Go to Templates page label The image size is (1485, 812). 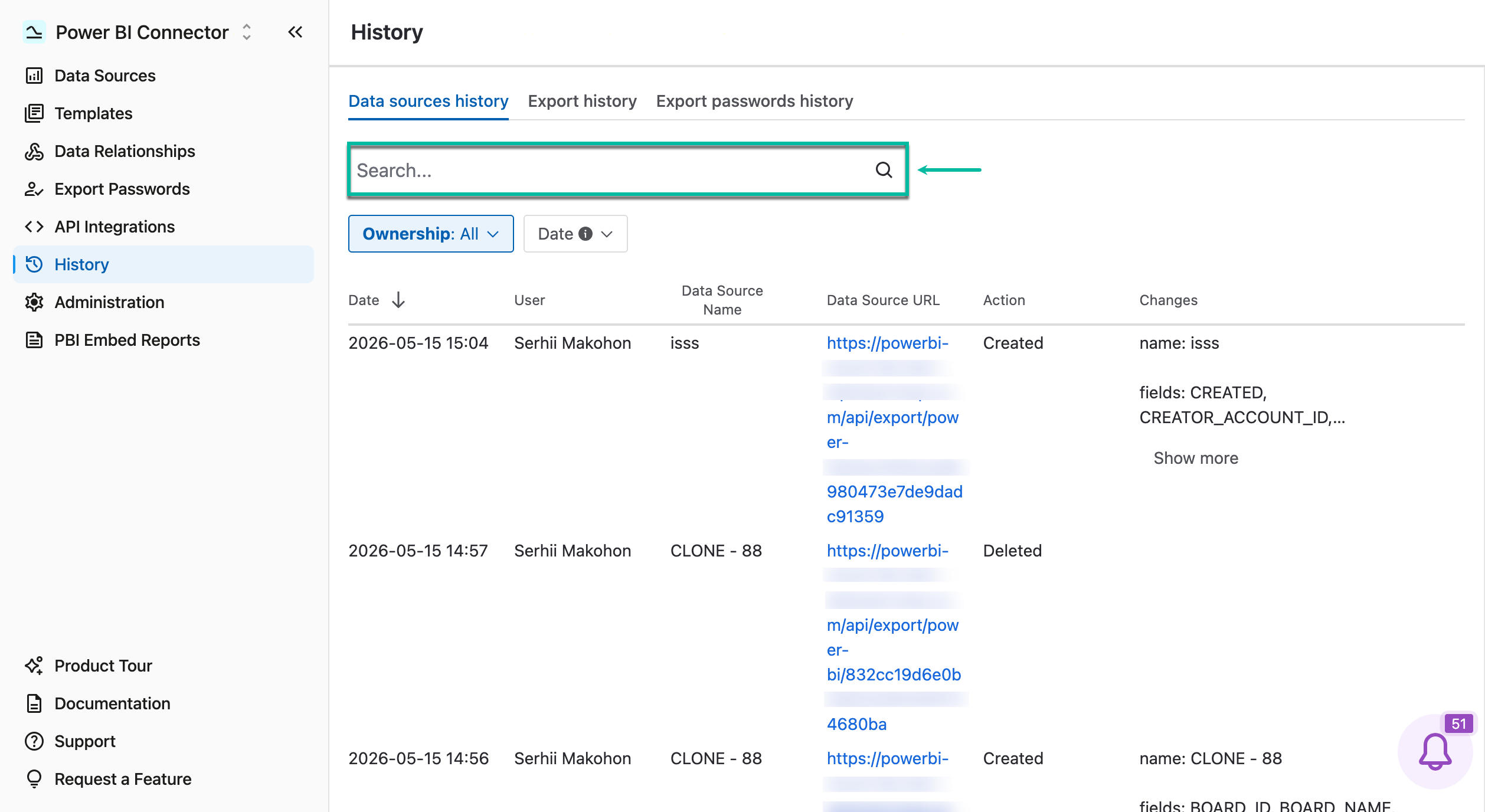click(93, 113)
